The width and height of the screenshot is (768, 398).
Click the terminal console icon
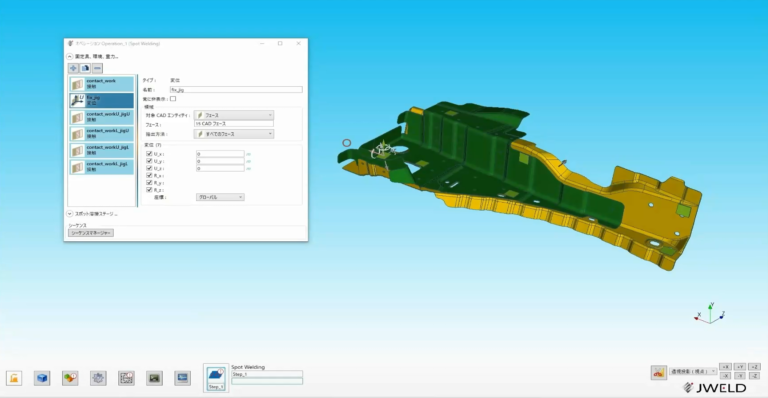(154, 378)
